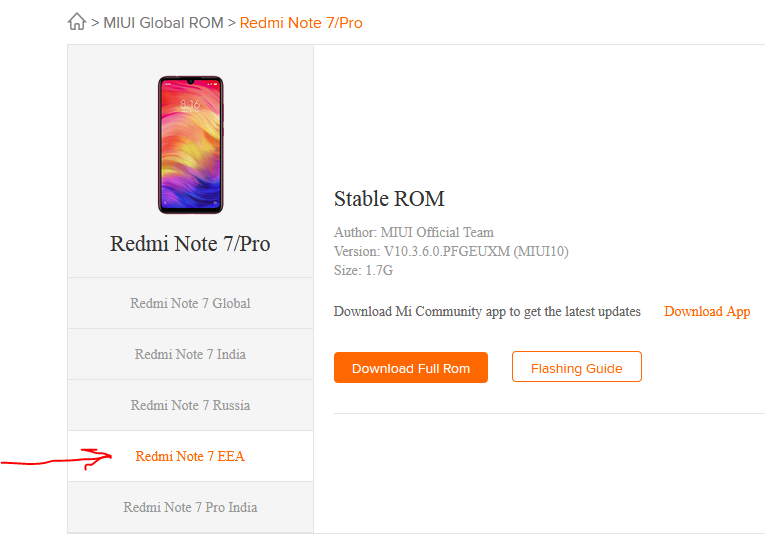Switch to the Redmi Note 7 India tab
Image resolution: width=765 pixels, height=541 pixels.
pos(190,354)
